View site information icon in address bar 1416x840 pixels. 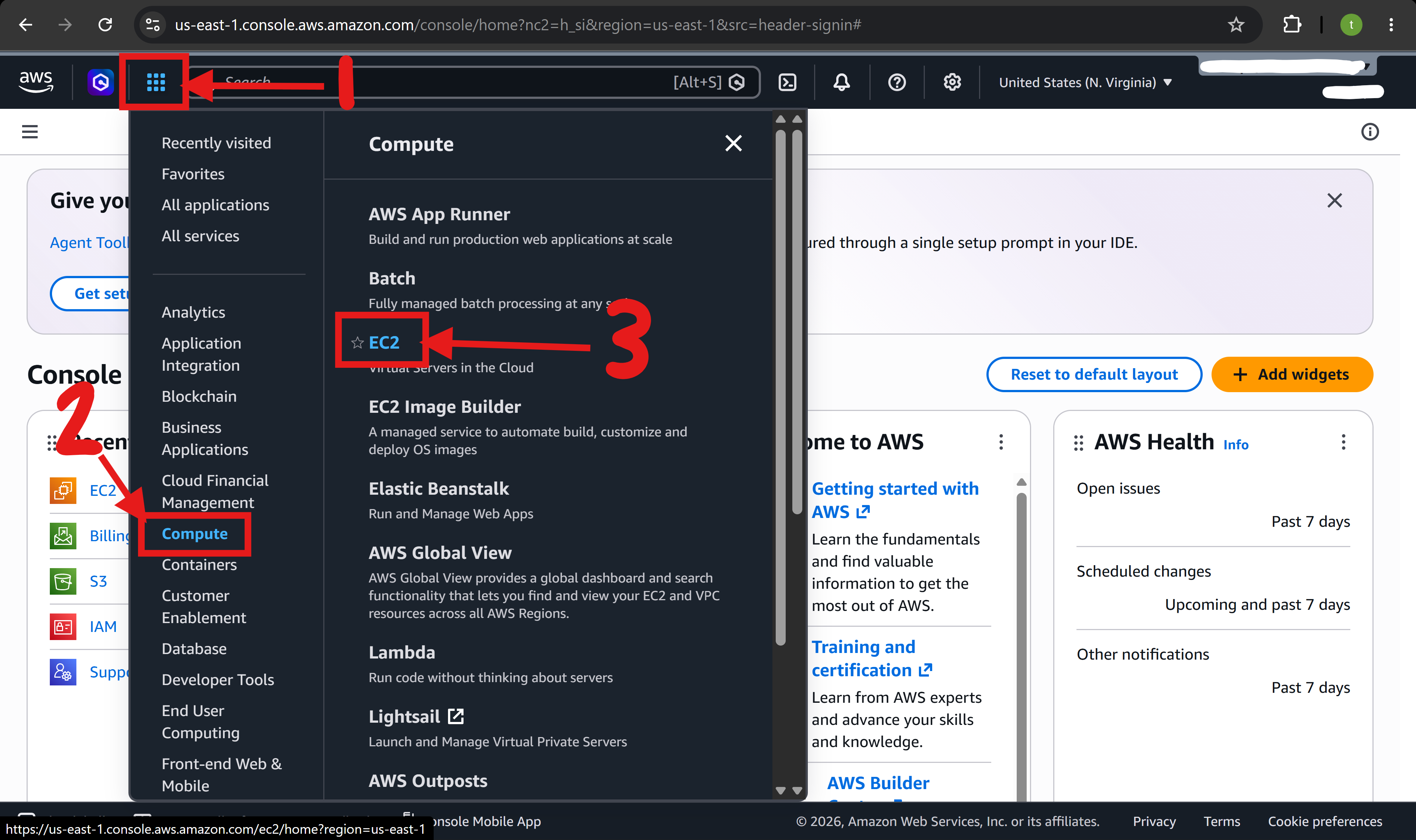pos(153,25)
